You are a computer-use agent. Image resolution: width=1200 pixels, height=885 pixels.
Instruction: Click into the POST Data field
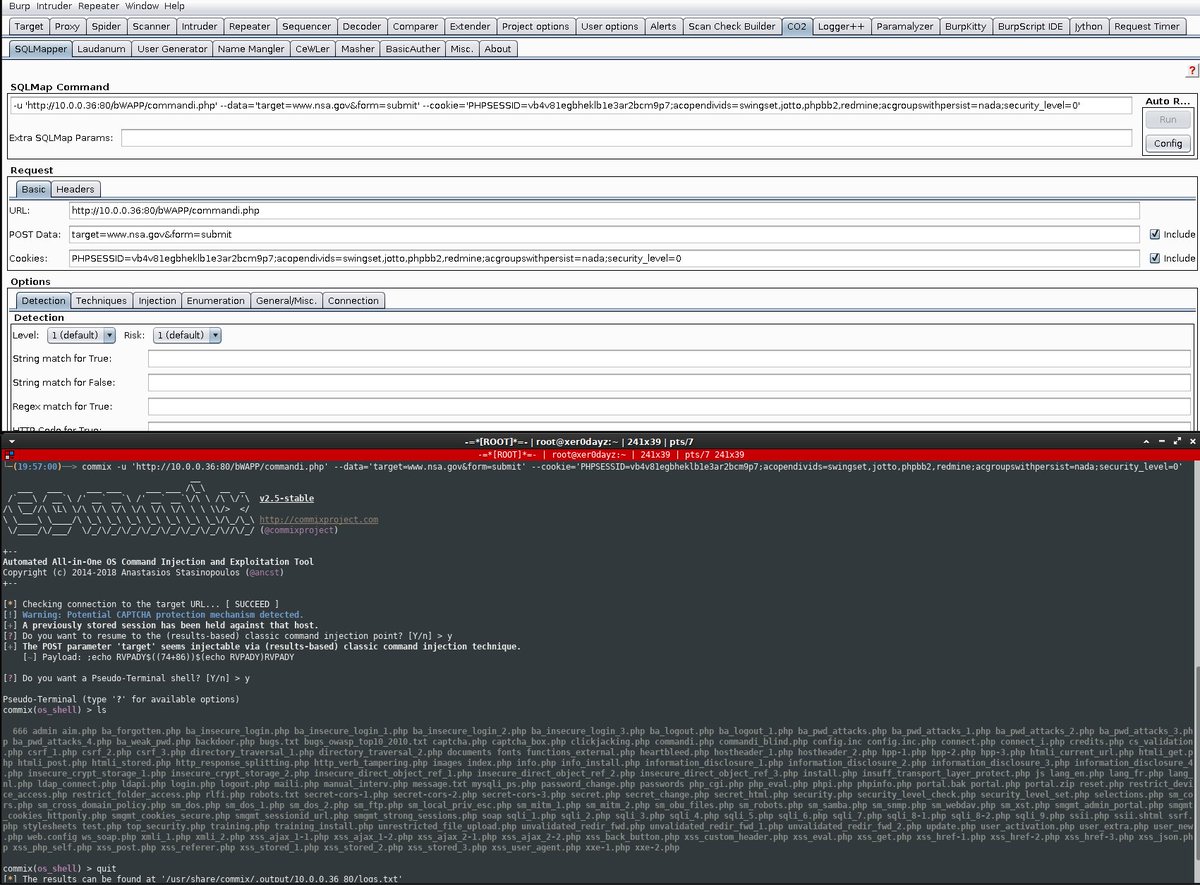point(604,234)
